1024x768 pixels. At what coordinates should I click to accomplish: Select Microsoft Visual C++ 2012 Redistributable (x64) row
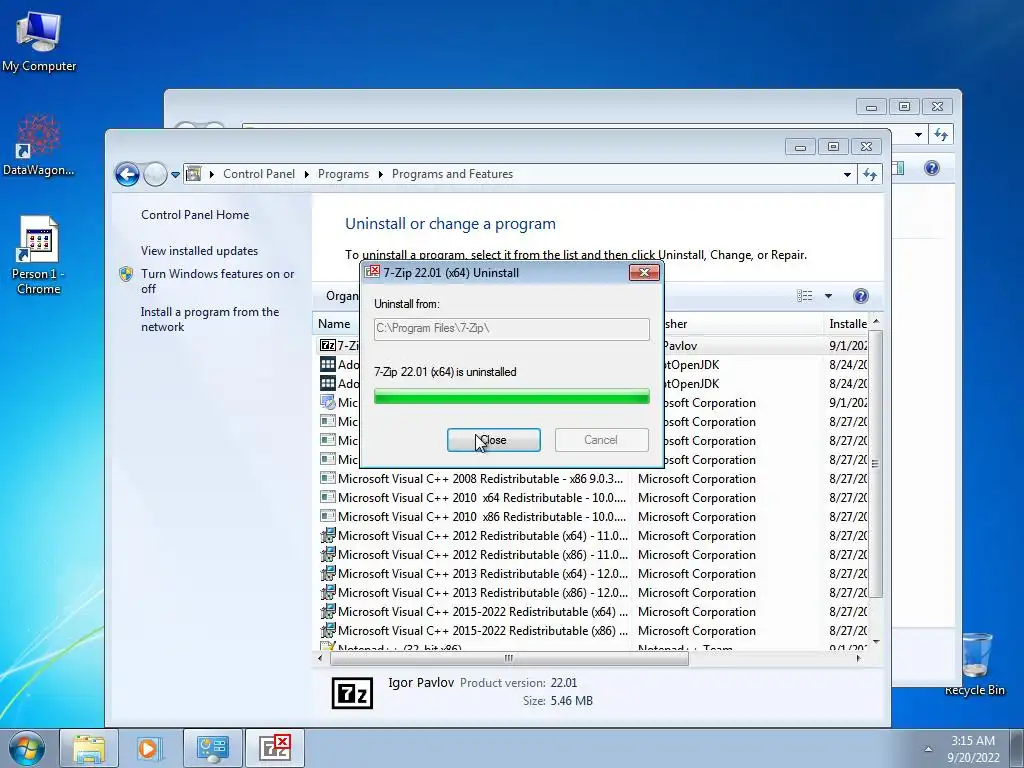(x=593, y=536)
